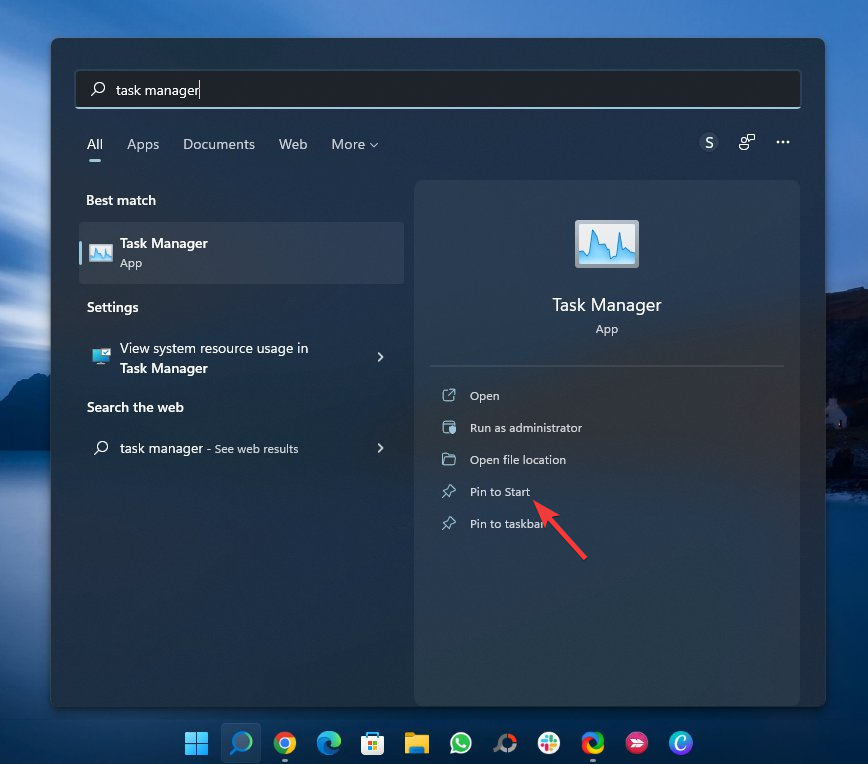
Task: Expand the View system resource usage chevron
Action: 380,357
